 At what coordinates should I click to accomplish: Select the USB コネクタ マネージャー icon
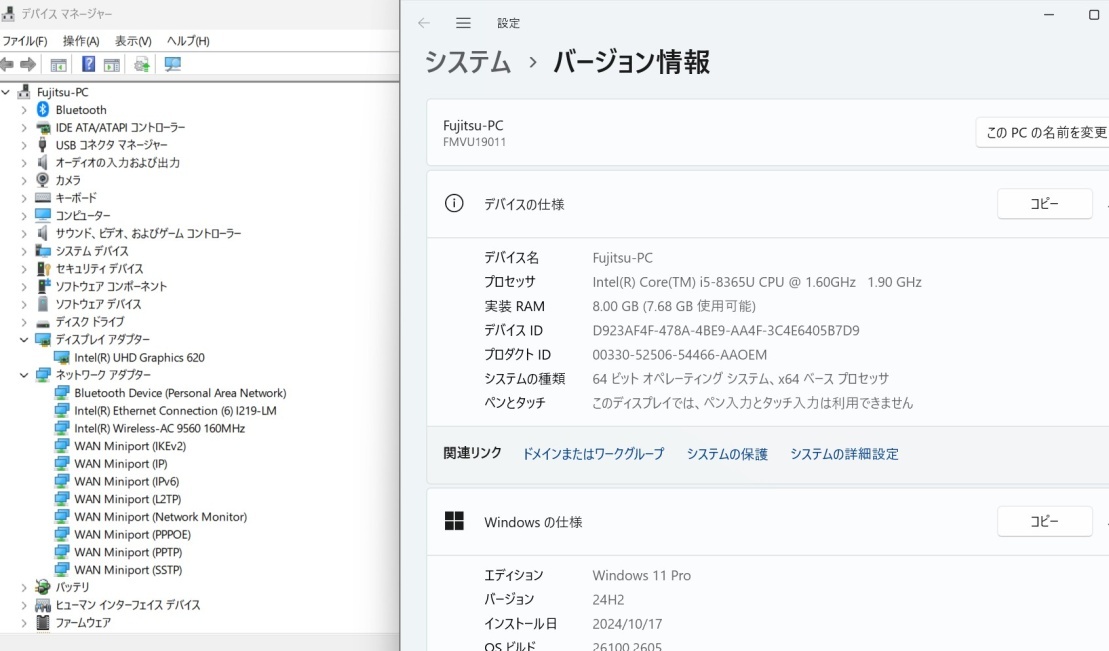click(43, 144)
